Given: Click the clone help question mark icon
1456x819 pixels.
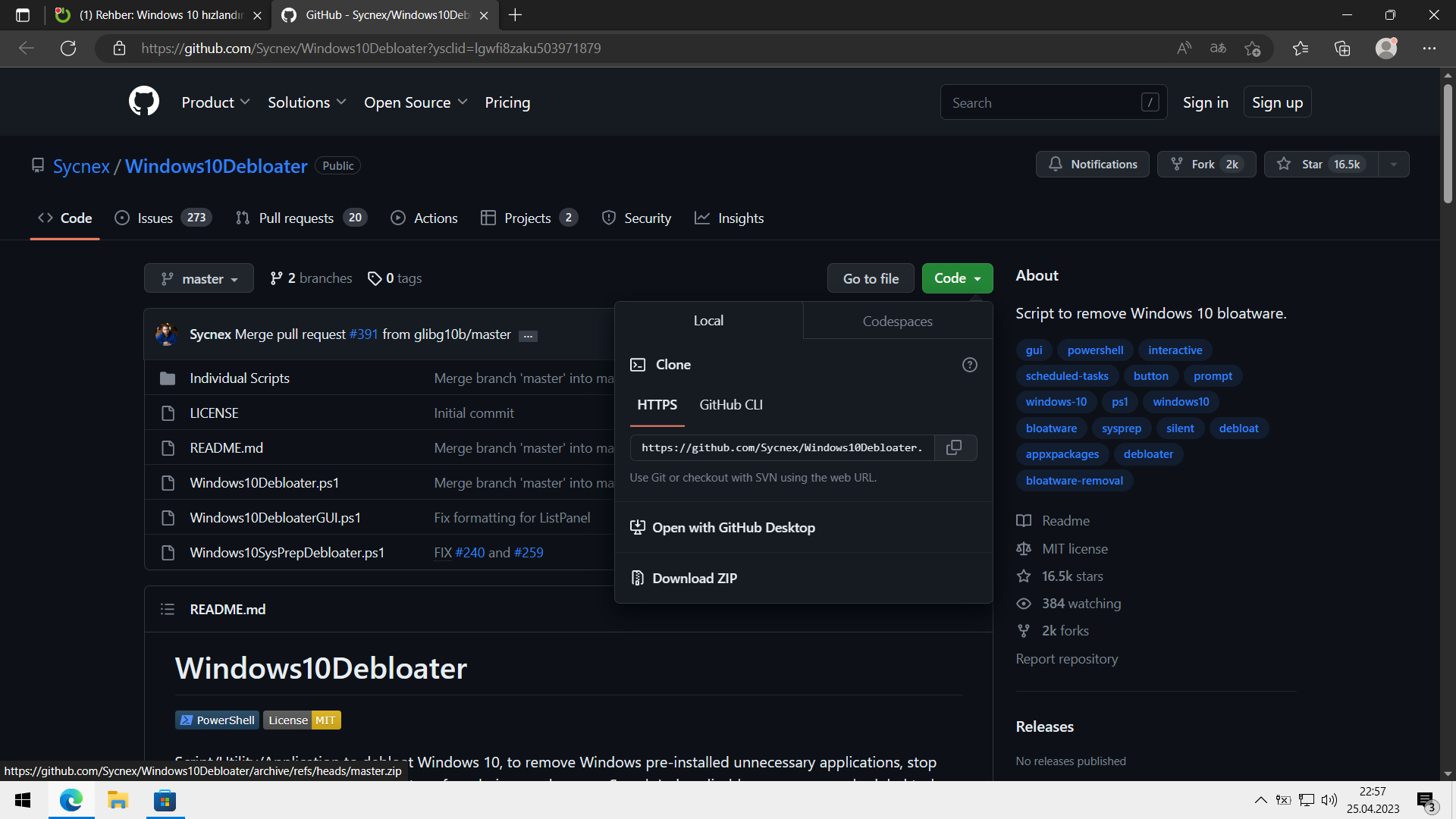Looking at the screenshot, I should (969, 365).
